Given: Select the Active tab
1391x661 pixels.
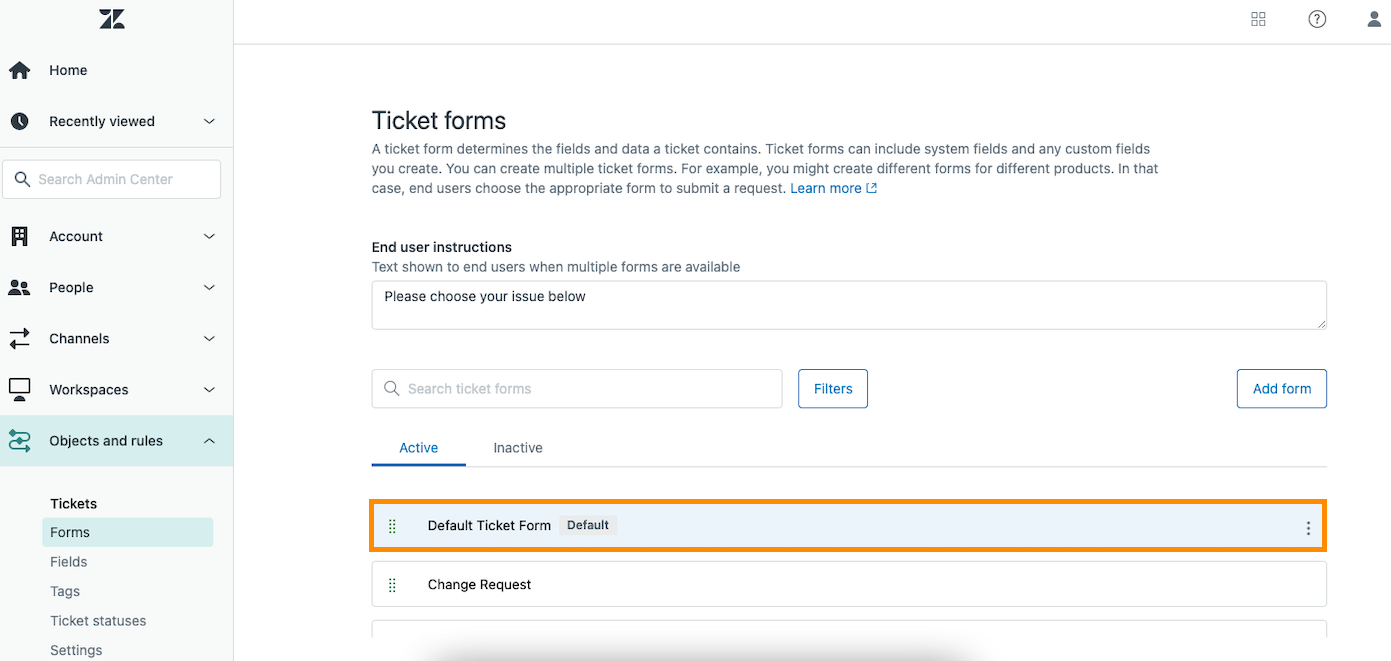Looking at the screenshot, I should click(x=419, y=448).
